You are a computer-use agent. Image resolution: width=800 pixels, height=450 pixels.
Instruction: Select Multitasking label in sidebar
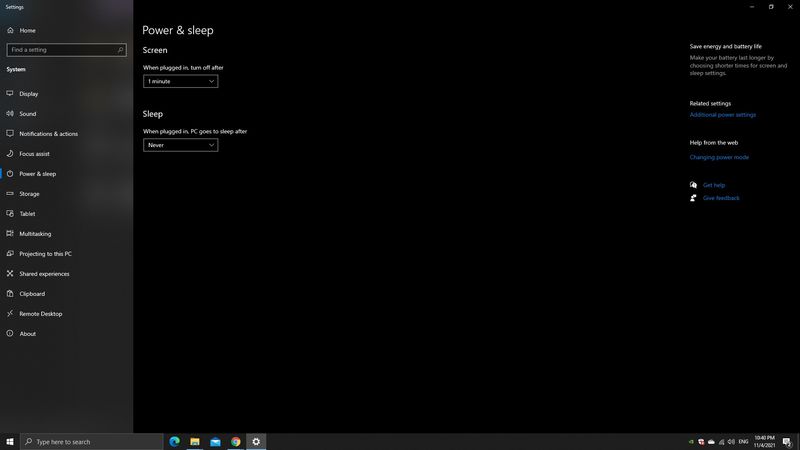click(35, 234)
